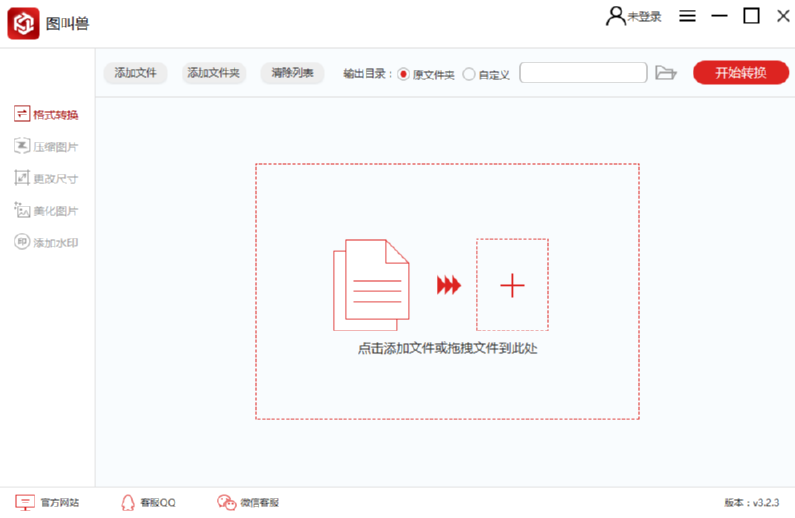This screenshot has width=795, height=518.
Task: Click the 版本：v3.2.3 version text
Action: [751, 503]
